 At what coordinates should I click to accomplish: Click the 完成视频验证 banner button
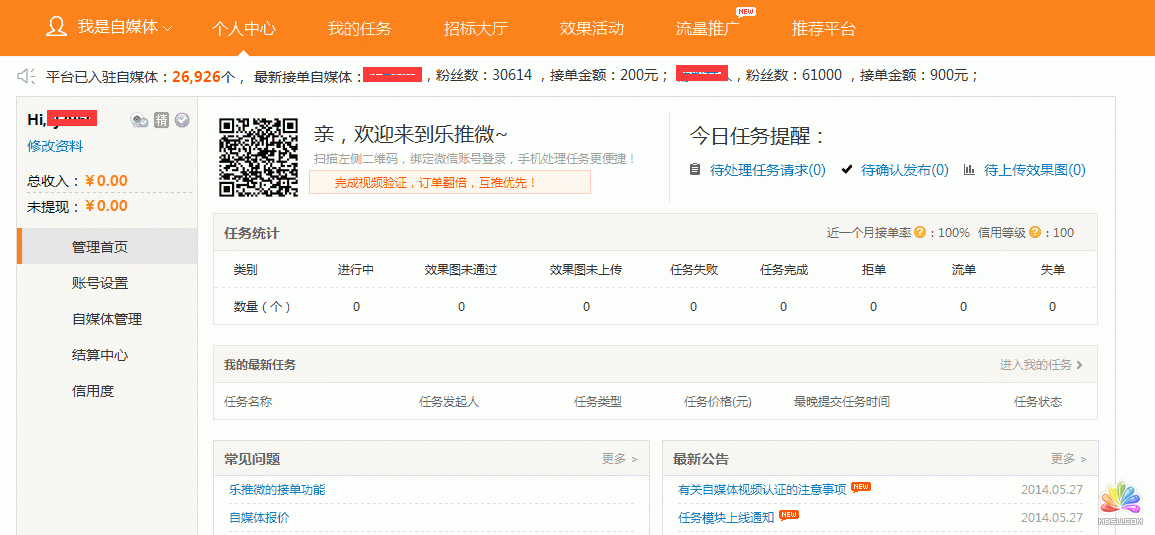tap(449, 182)
